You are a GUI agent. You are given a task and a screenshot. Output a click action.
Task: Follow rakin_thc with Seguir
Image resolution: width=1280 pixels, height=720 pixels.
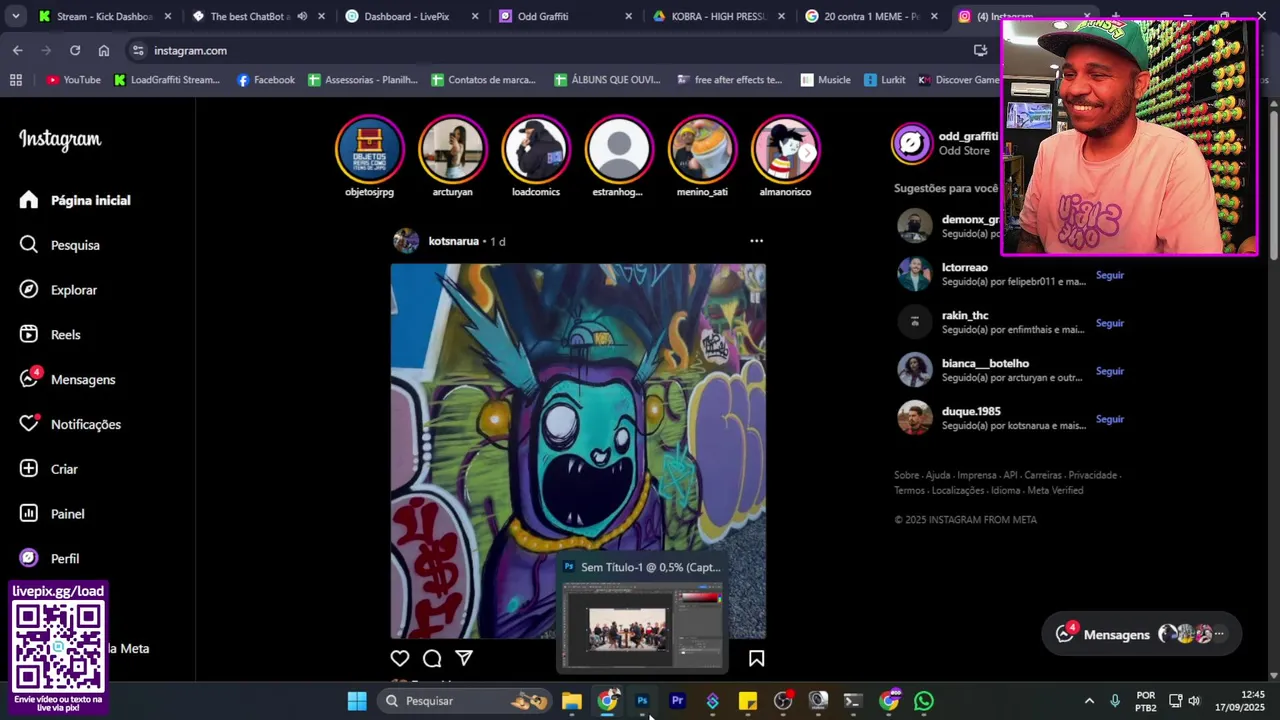(1110, 323)
